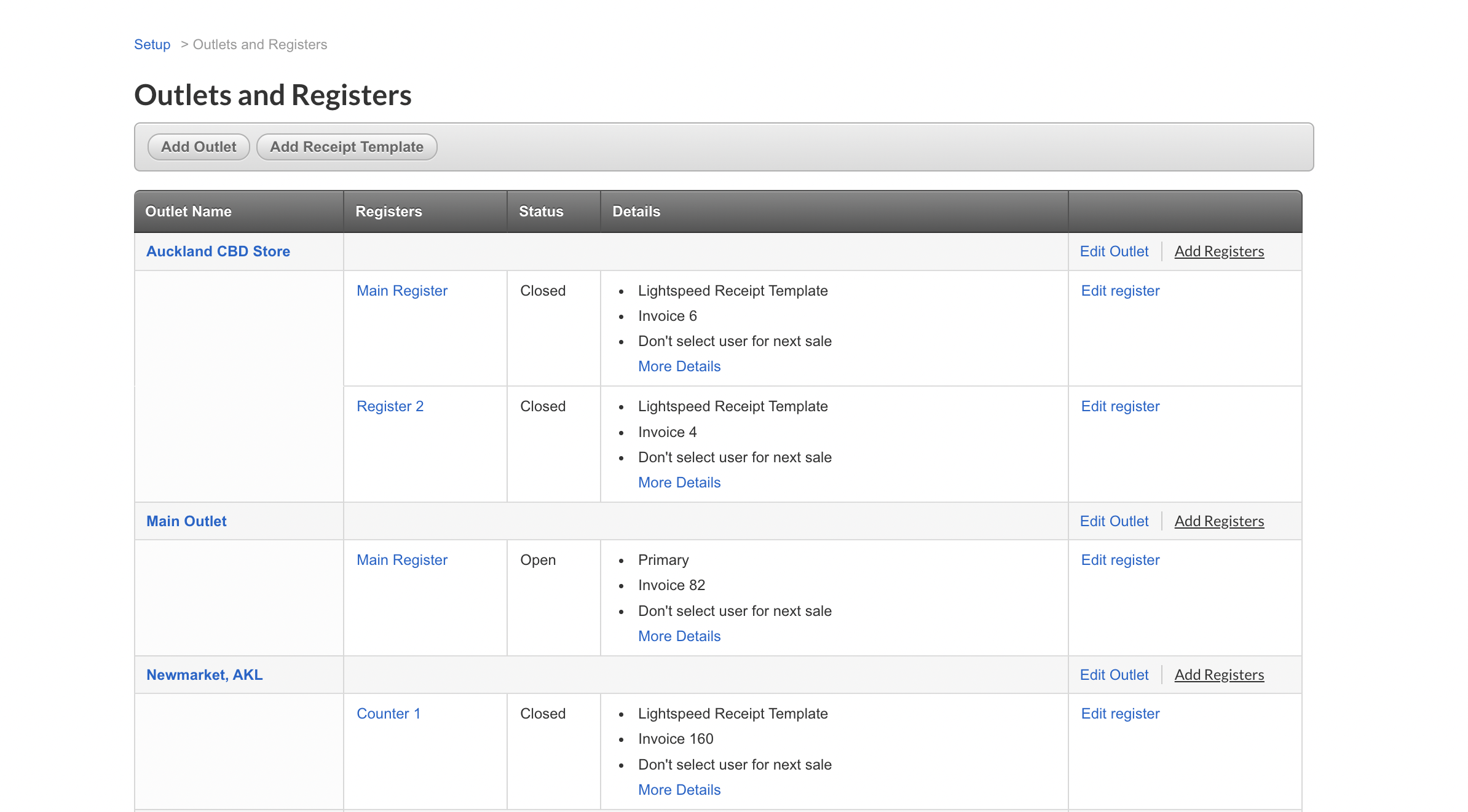1468x812 pixels.
Task: Show More Details for Main Outlet's register
Action: 679,636
